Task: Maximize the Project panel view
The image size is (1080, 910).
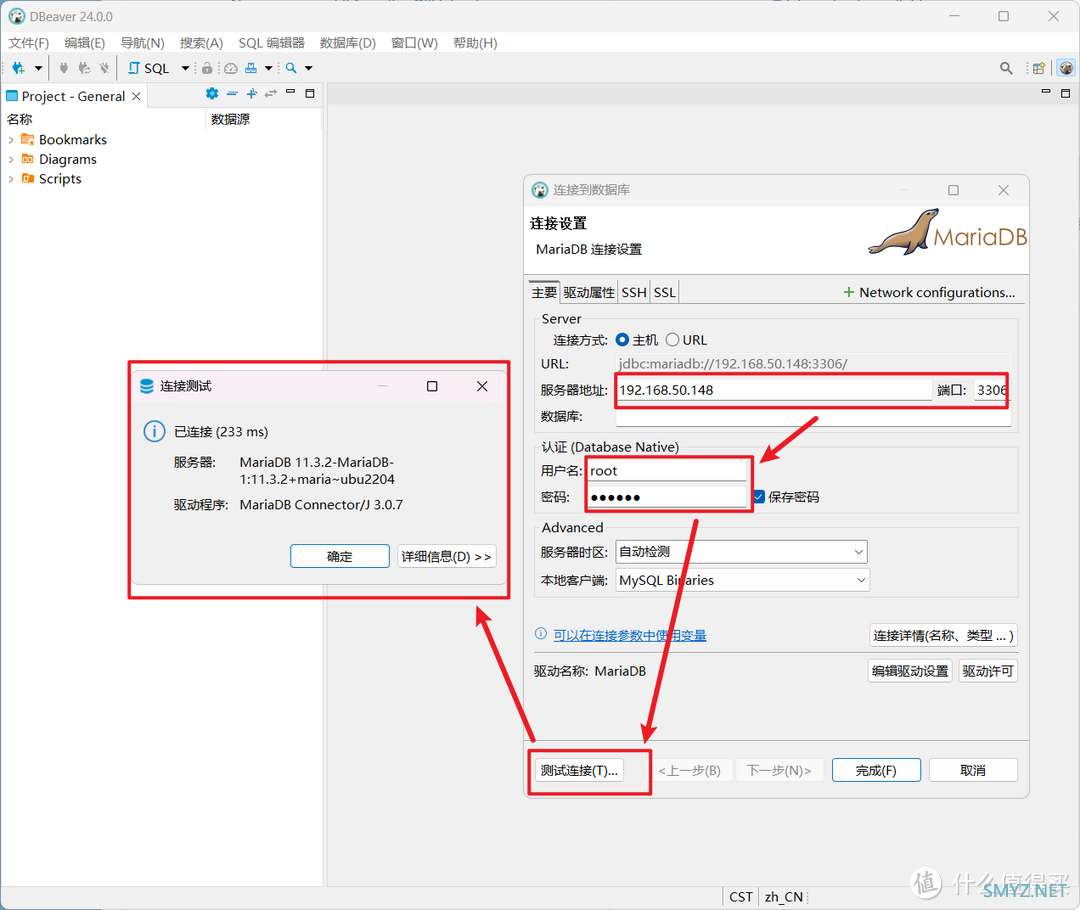Action: coord(310,94)
